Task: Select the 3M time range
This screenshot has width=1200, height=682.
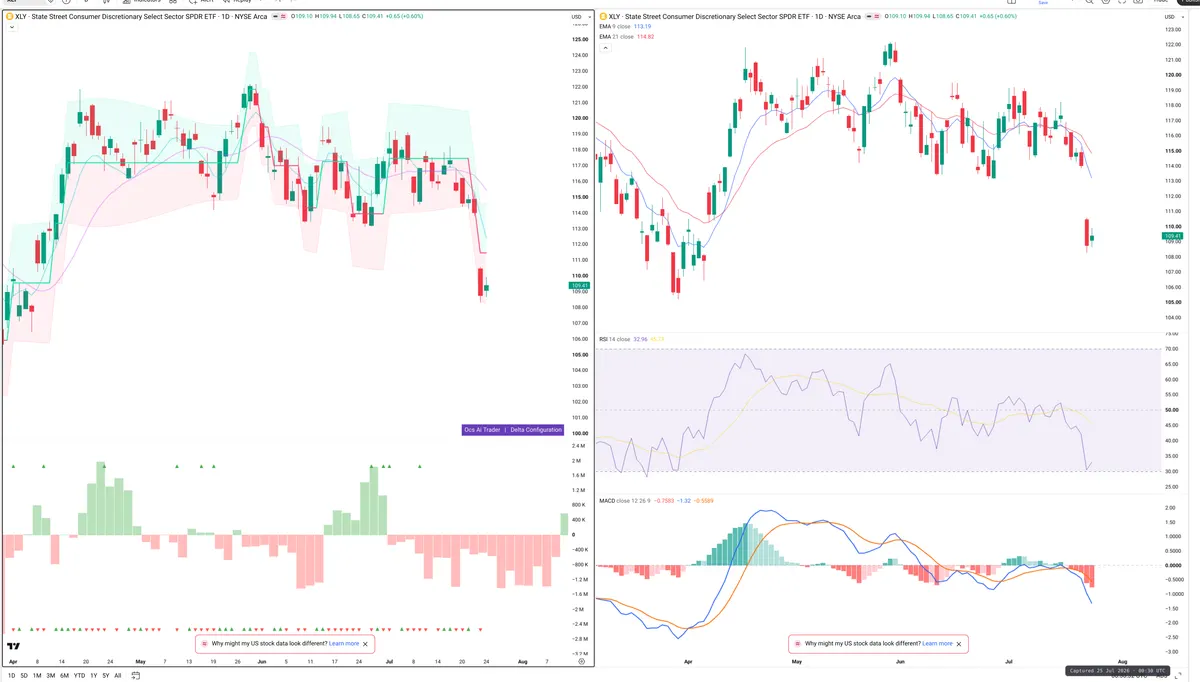Action: pyautogui.click(x=50, y=676)
